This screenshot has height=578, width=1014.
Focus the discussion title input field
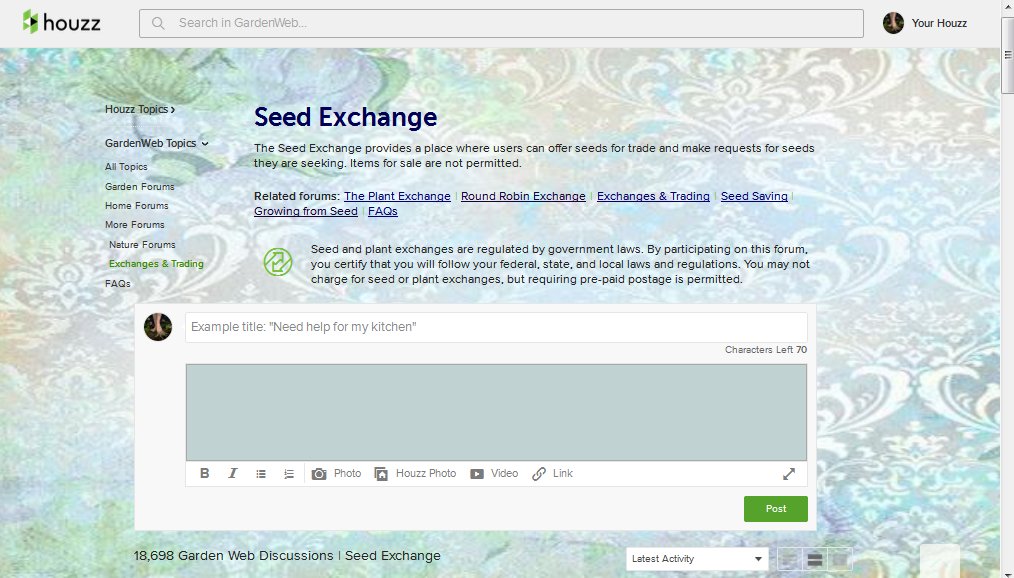[x=496, y=327]
